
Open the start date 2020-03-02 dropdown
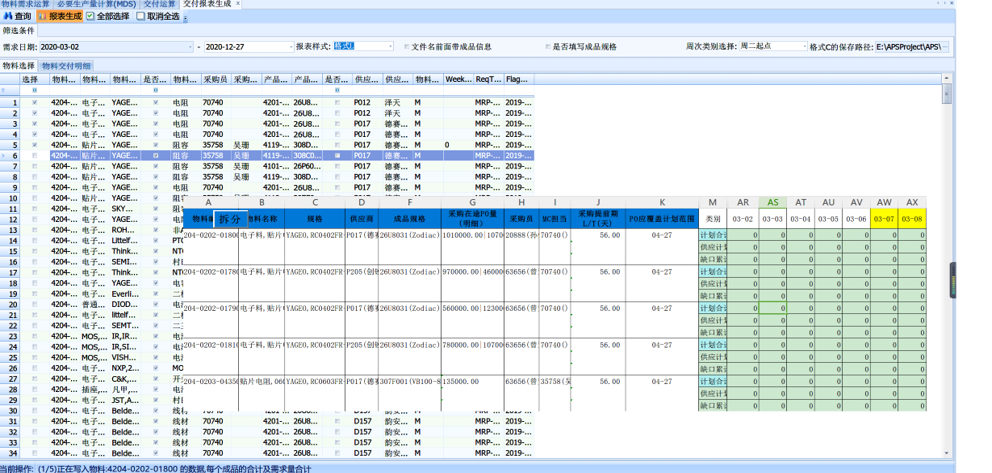click(190, 47)
